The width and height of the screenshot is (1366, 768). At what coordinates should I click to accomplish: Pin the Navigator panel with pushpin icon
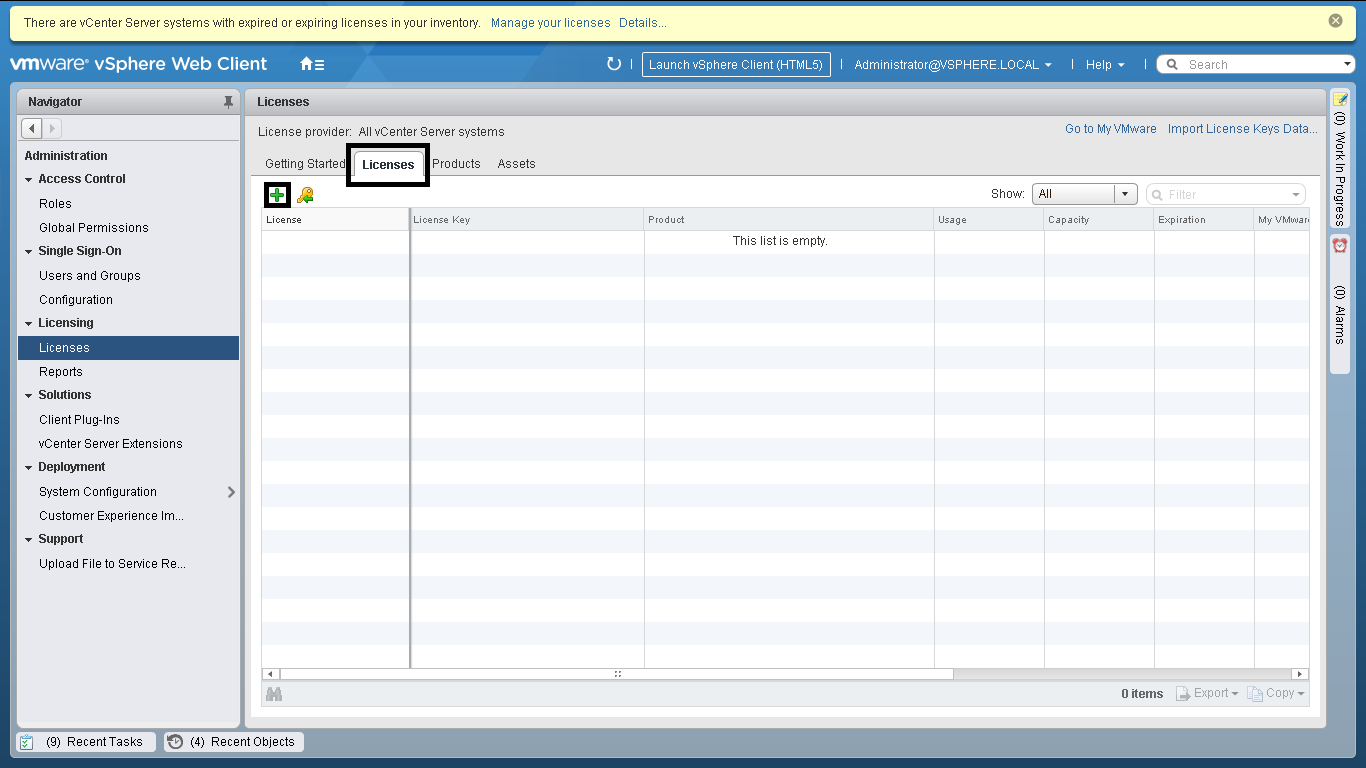(228, 102)
